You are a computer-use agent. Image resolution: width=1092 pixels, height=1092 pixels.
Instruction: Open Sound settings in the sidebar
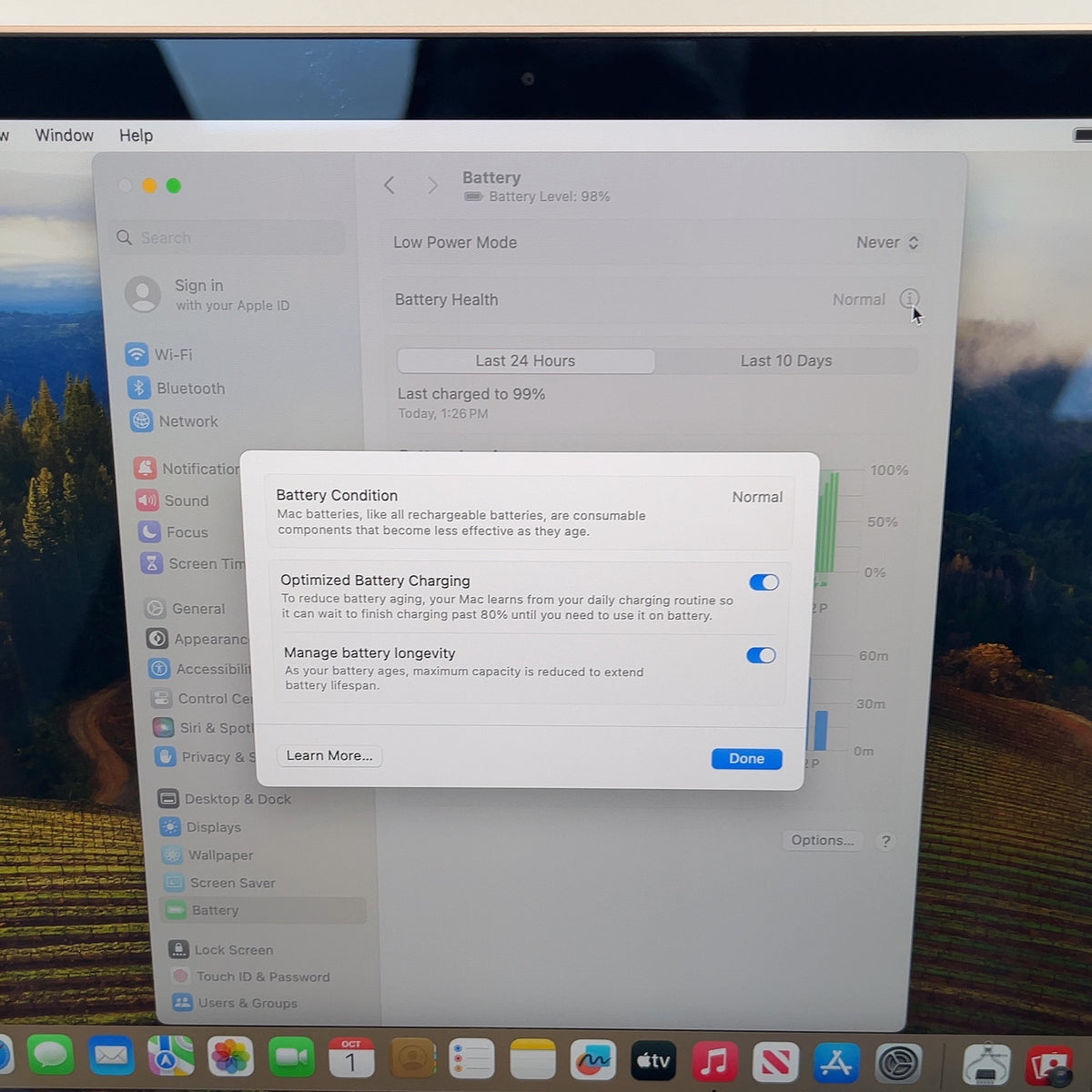tap(172, 500)
